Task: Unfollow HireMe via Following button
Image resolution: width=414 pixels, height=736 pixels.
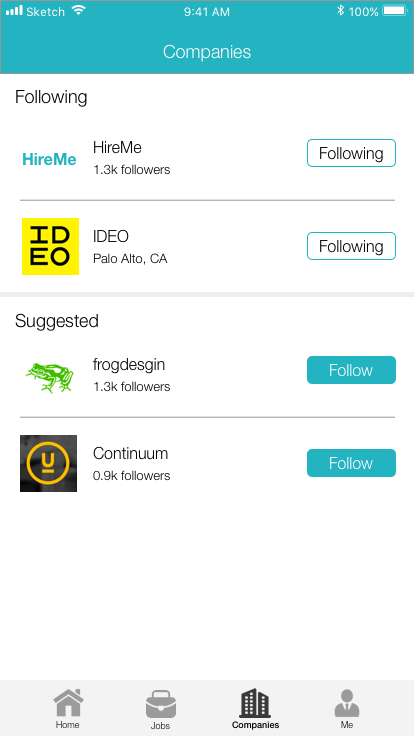Action: tap(351, 153)
